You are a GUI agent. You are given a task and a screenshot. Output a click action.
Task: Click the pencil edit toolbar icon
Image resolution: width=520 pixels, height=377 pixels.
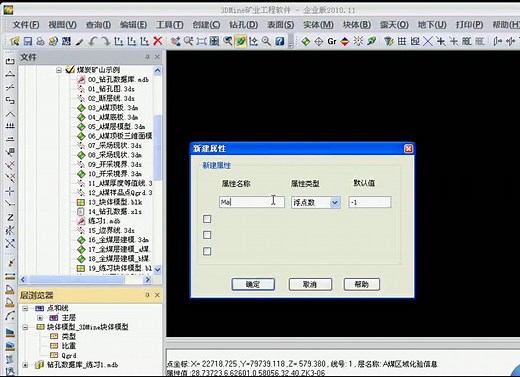(79, 42)
